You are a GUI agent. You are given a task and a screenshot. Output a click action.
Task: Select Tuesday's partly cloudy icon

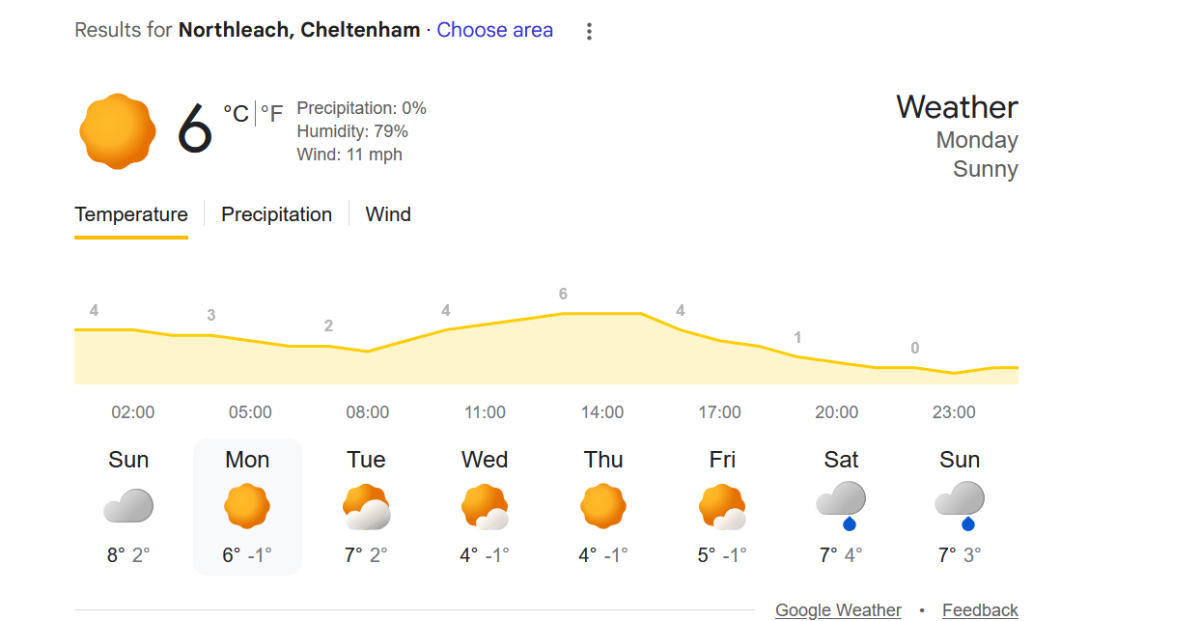coord(366,506)
